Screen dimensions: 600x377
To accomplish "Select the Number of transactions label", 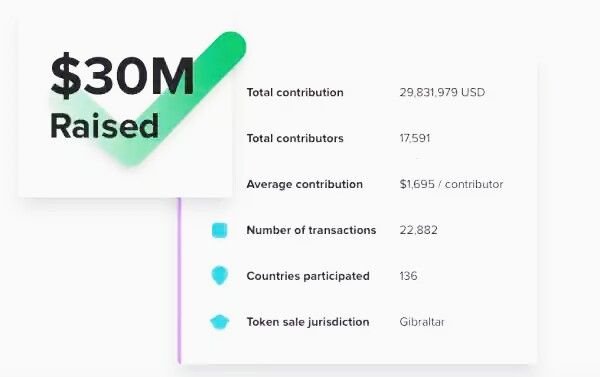I will coord(311,230).
